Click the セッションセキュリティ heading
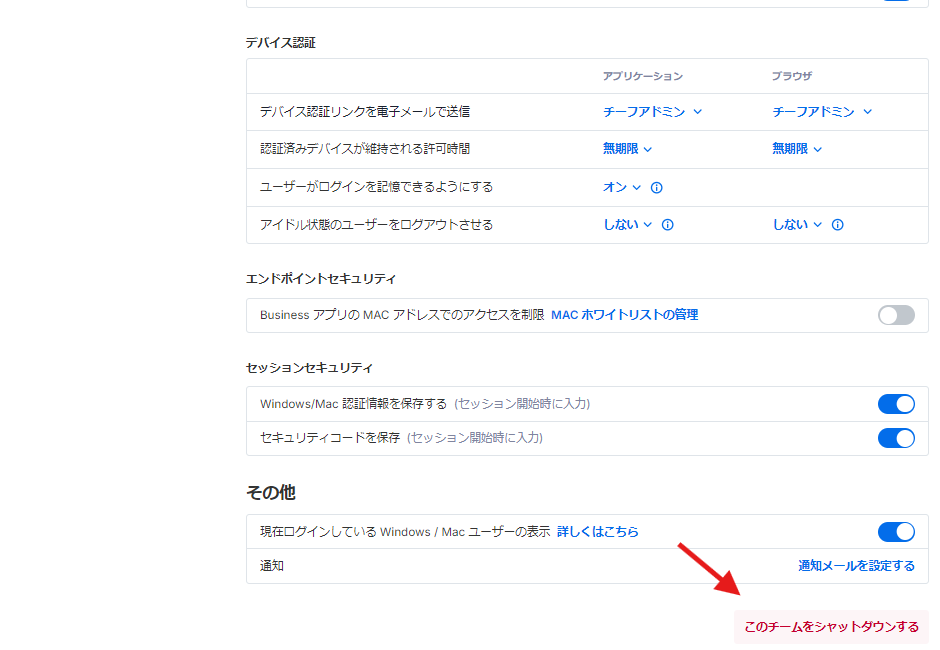The height and width of the screenshot is (650, 940). 309,368
